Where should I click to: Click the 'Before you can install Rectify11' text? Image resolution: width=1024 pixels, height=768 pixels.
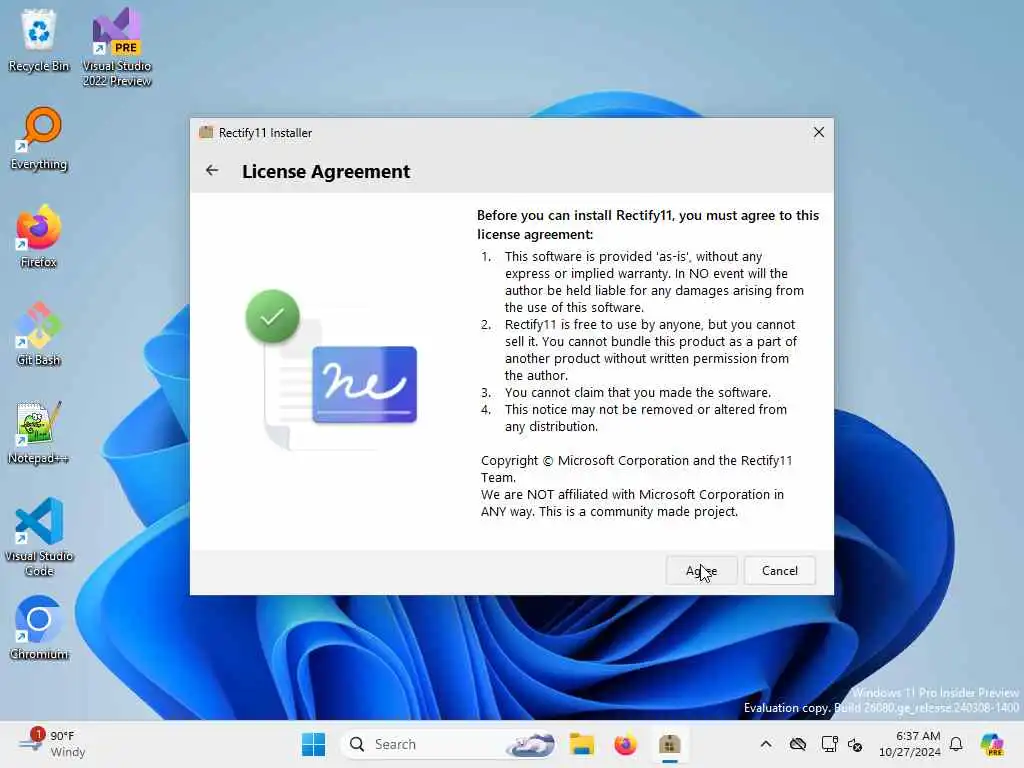(x=648, y=225)
